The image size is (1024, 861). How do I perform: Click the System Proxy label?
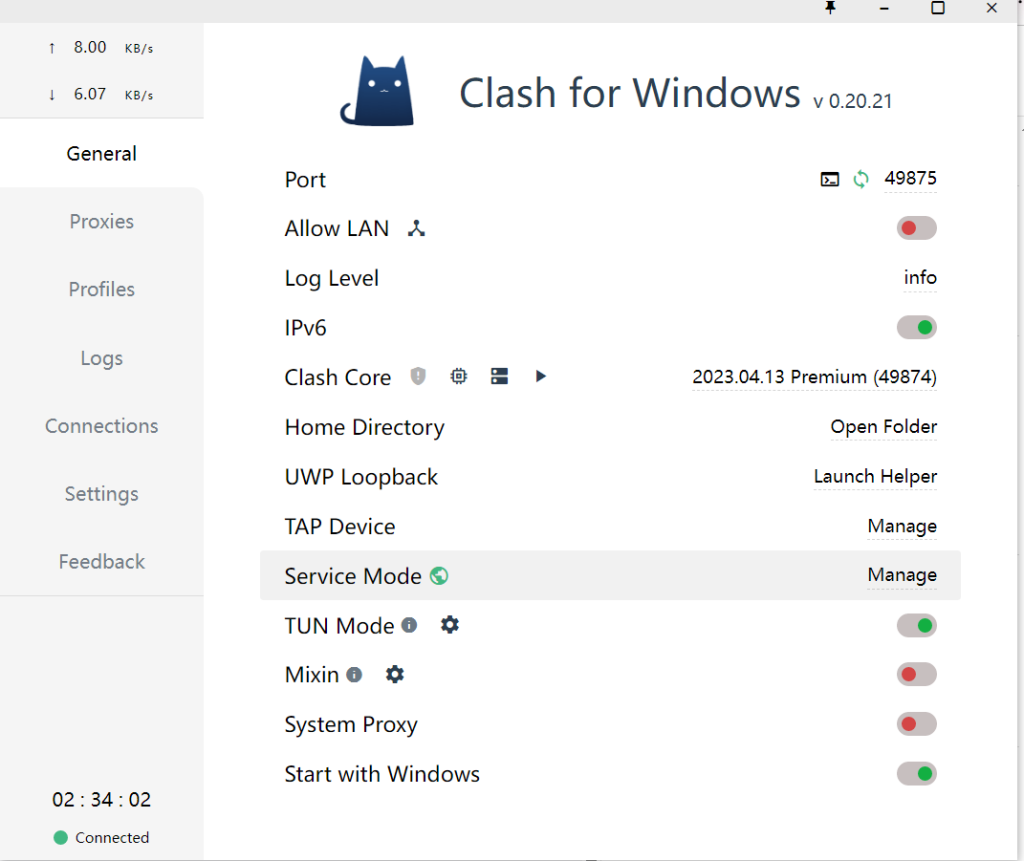[351, 724]
